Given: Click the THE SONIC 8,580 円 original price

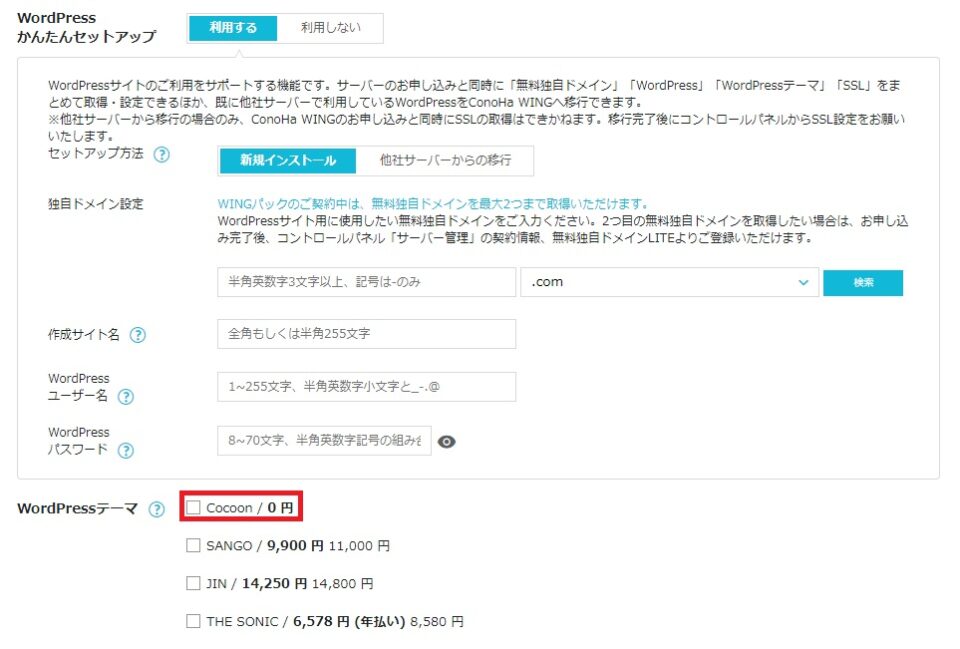Looking at the screenshot, I should pyautogui.click(x=437, y=621).
